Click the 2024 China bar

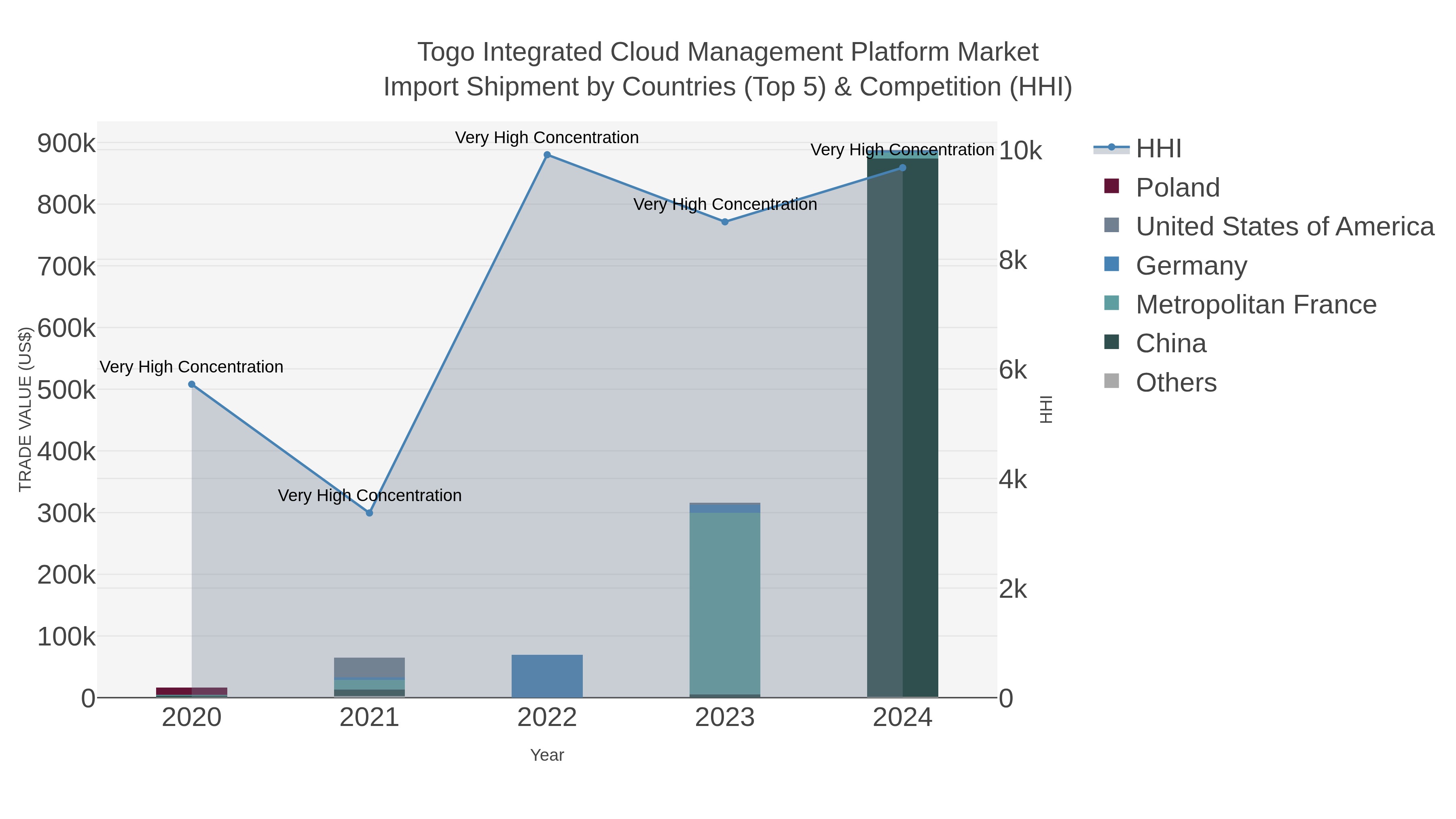pos(903,428)
